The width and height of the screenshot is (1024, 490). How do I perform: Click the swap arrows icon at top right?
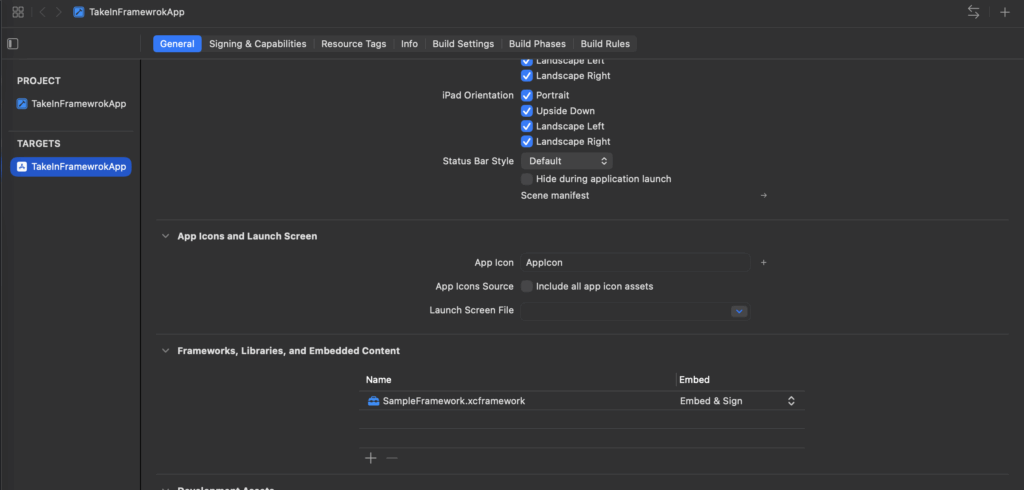click(973, 12)
